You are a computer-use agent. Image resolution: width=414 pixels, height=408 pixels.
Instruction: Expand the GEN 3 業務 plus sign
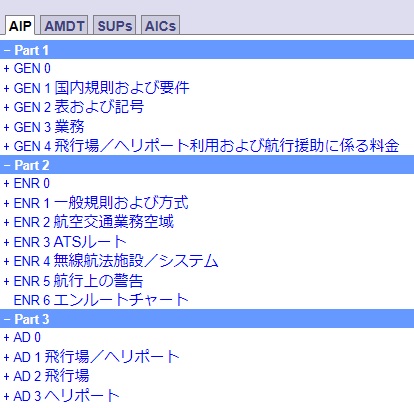6,127
